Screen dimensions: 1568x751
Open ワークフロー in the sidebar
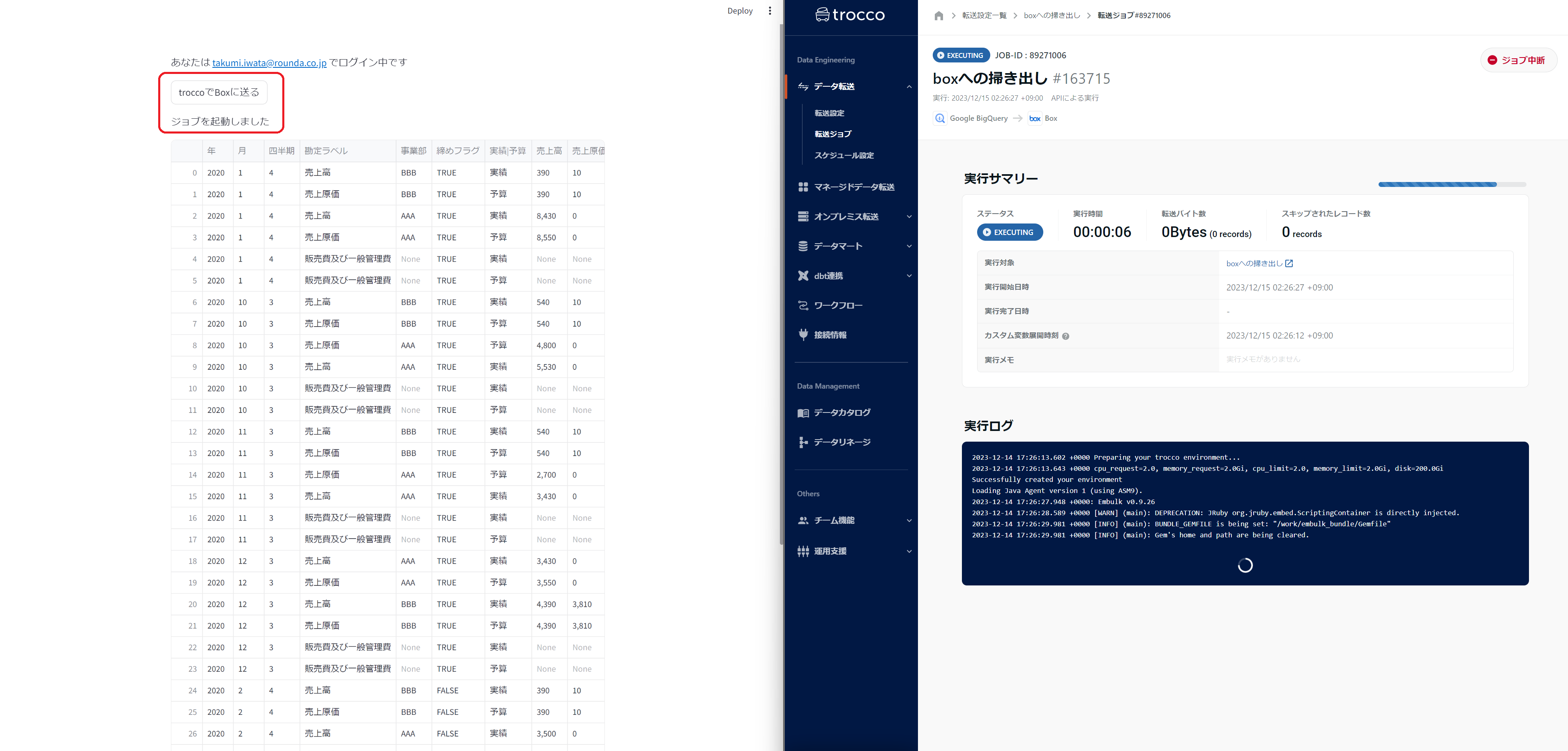(837, 306)
